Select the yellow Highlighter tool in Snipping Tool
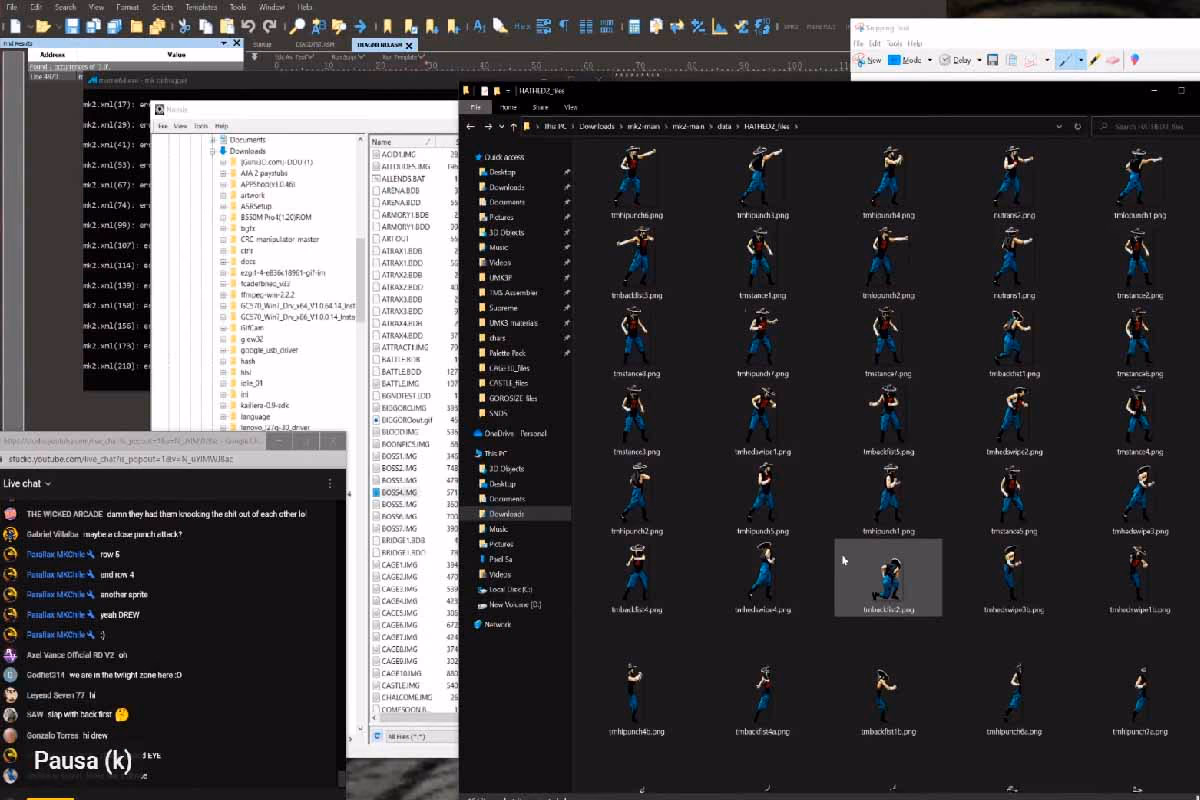This screenshot has height=800, width=1200. coord(1094,59)
